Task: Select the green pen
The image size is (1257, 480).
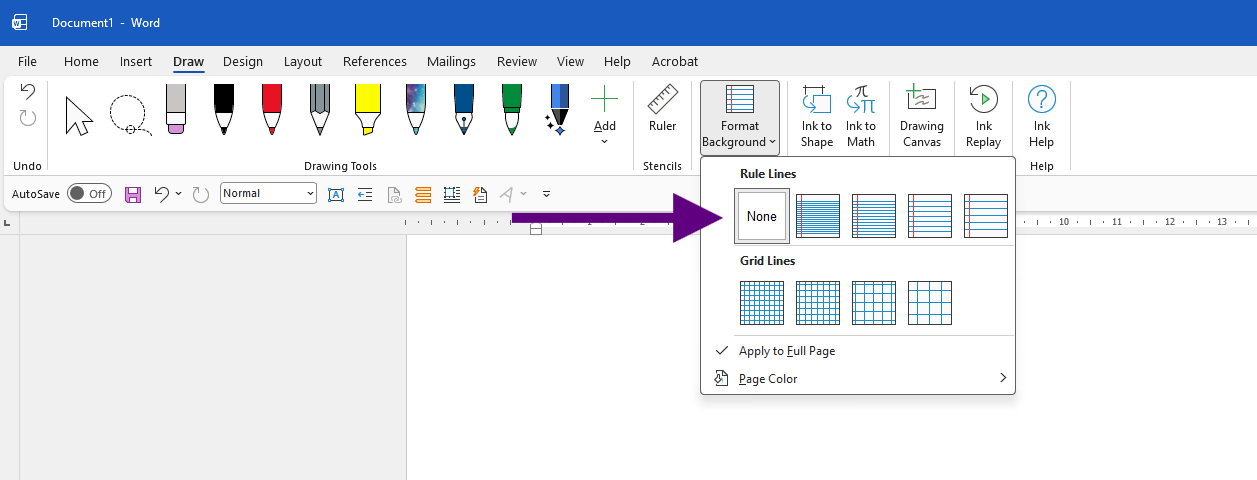Action: pos(512,110)
